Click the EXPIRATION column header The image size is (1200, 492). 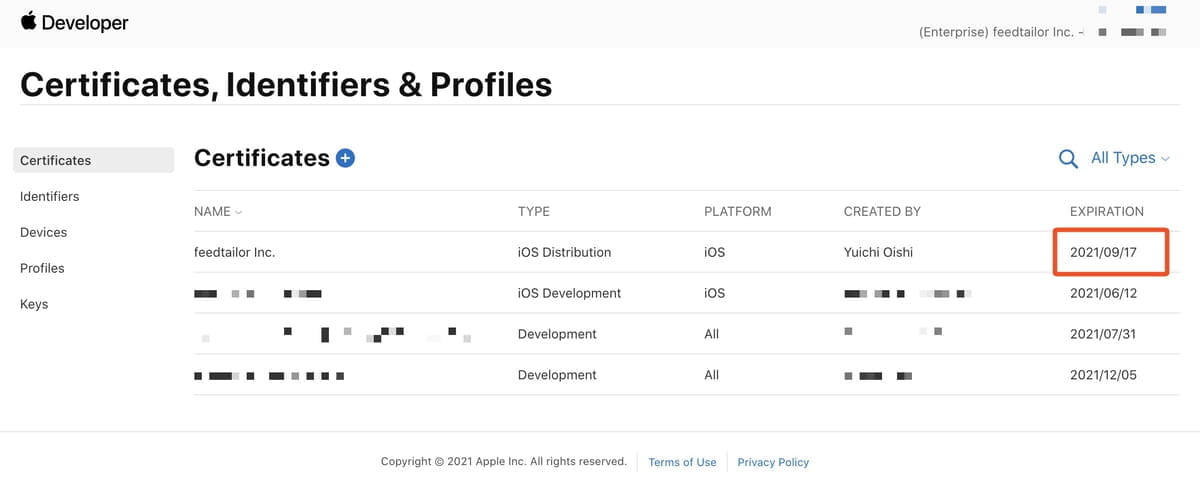[x=1107, y=212]
